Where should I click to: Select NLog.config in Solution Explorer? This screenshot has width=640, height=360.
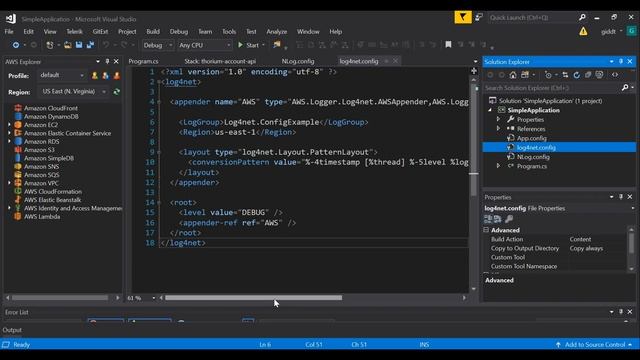coord(533,157)
